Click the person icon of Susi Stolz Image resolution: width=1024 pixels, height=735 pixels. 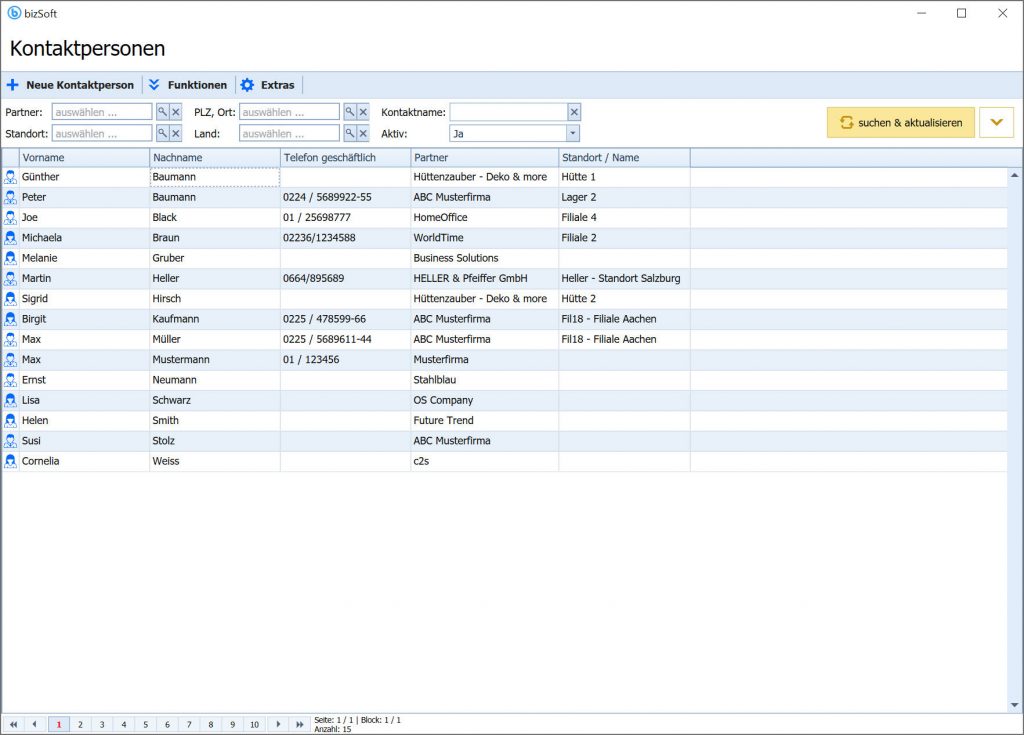10,440
